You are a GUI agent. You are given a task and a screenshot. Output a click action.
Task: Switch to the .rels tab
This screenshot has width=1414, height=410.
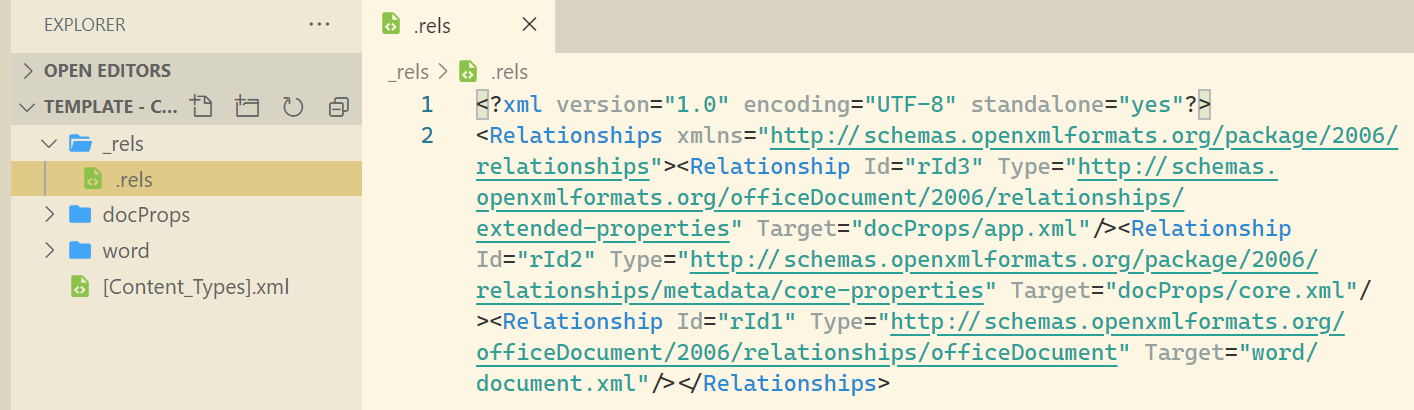(459, 26)
